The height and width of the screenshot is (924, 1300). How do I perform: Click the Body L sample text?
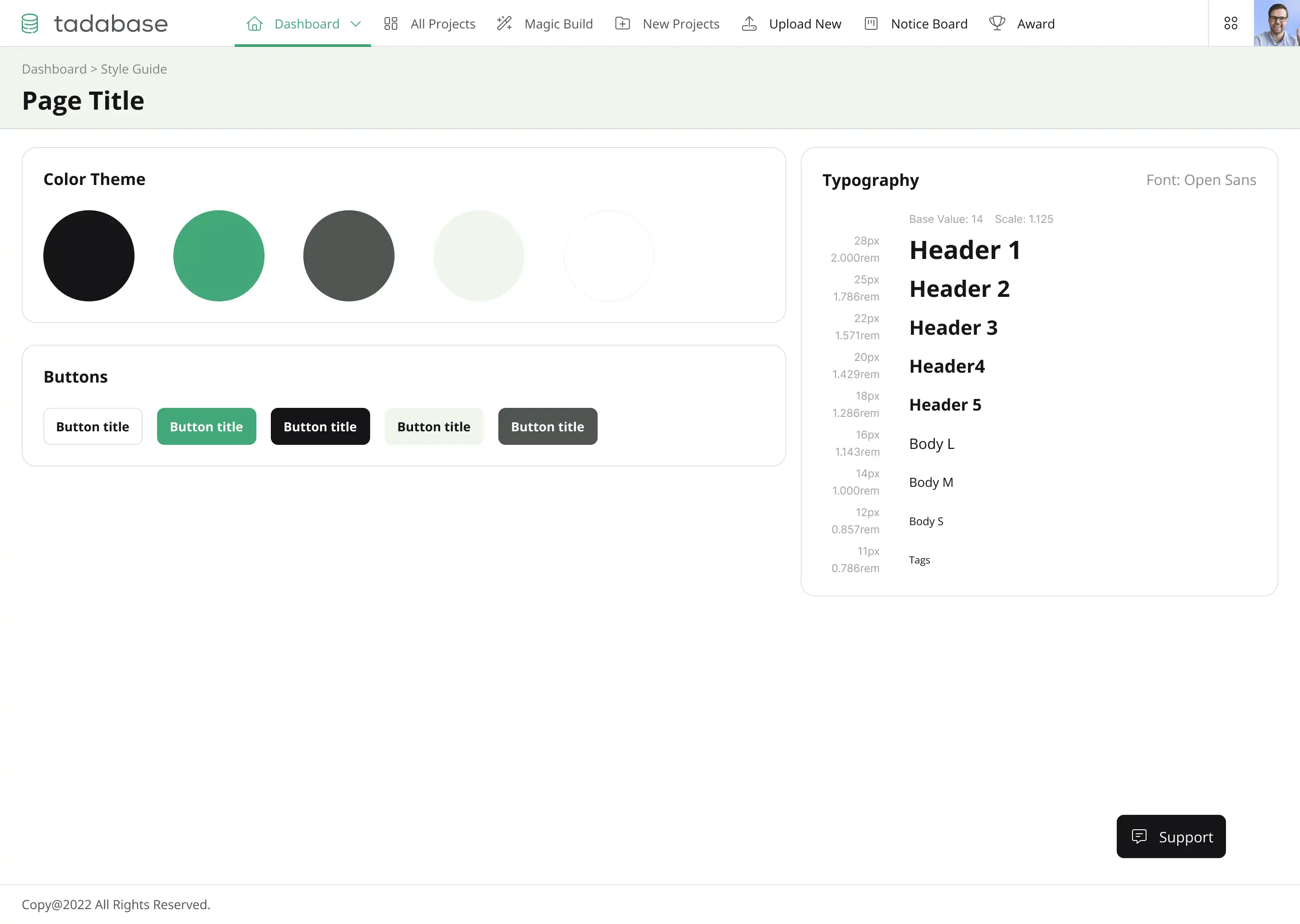click(932, 444)
